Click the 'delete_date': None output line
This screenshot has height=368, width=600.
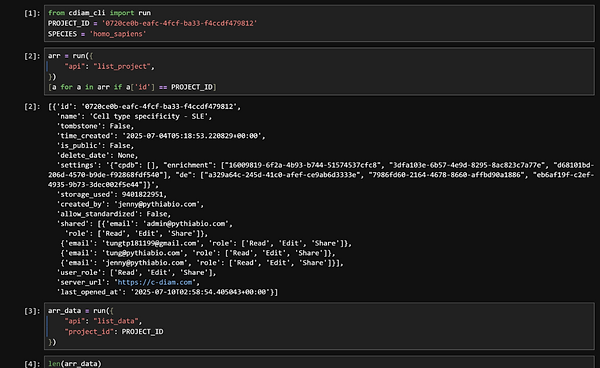point(97,155)
